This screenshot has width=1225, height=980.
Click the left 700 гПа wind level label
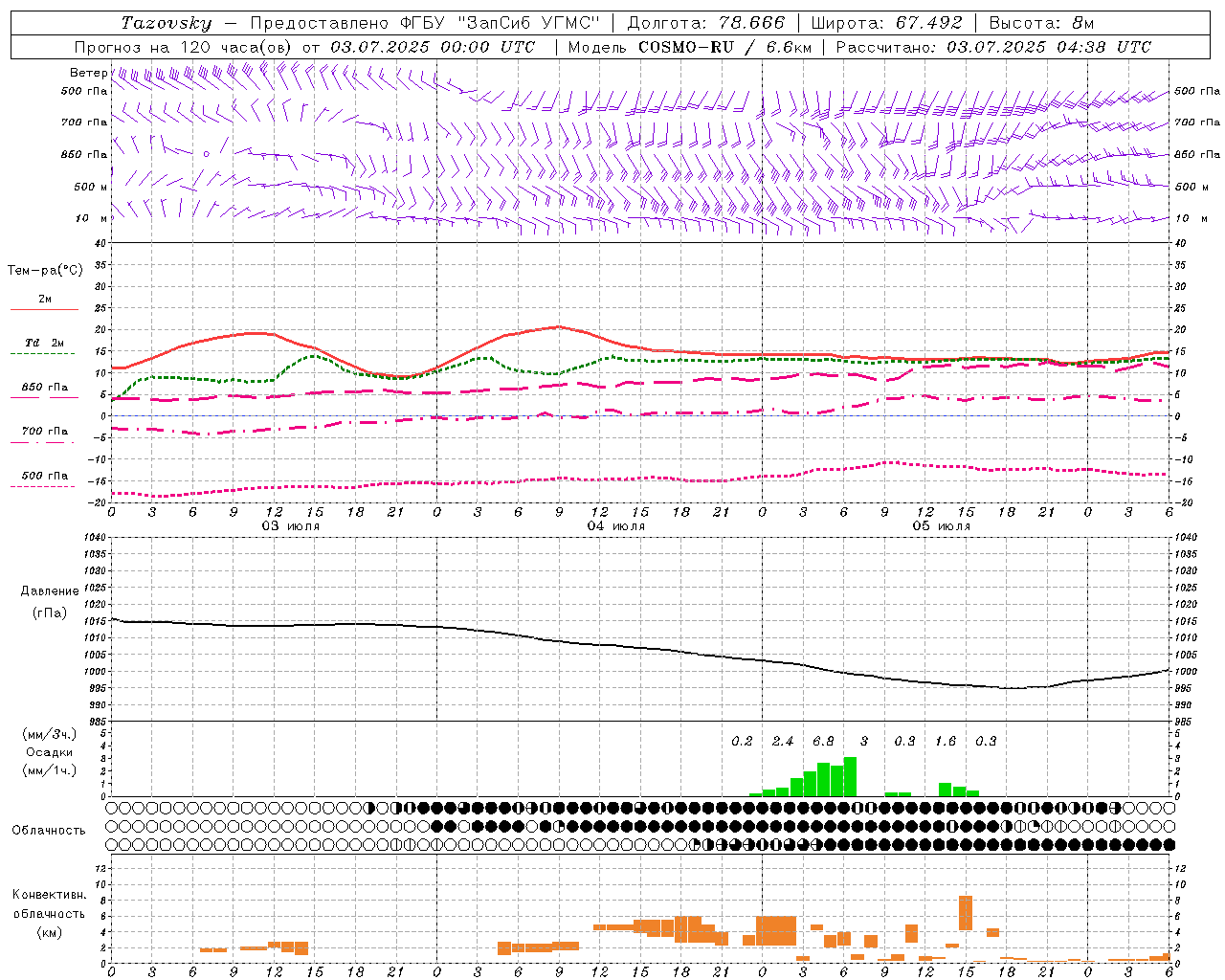tap(84, 122)
